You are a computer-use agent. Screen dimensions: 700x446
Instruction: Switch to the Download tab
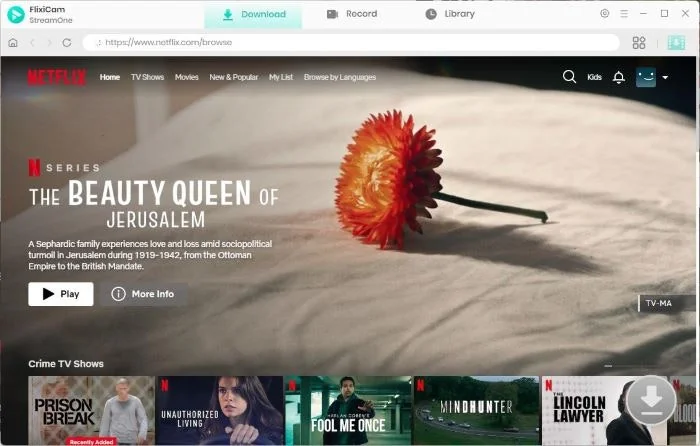pyautogui.click(x=253, y=14)
